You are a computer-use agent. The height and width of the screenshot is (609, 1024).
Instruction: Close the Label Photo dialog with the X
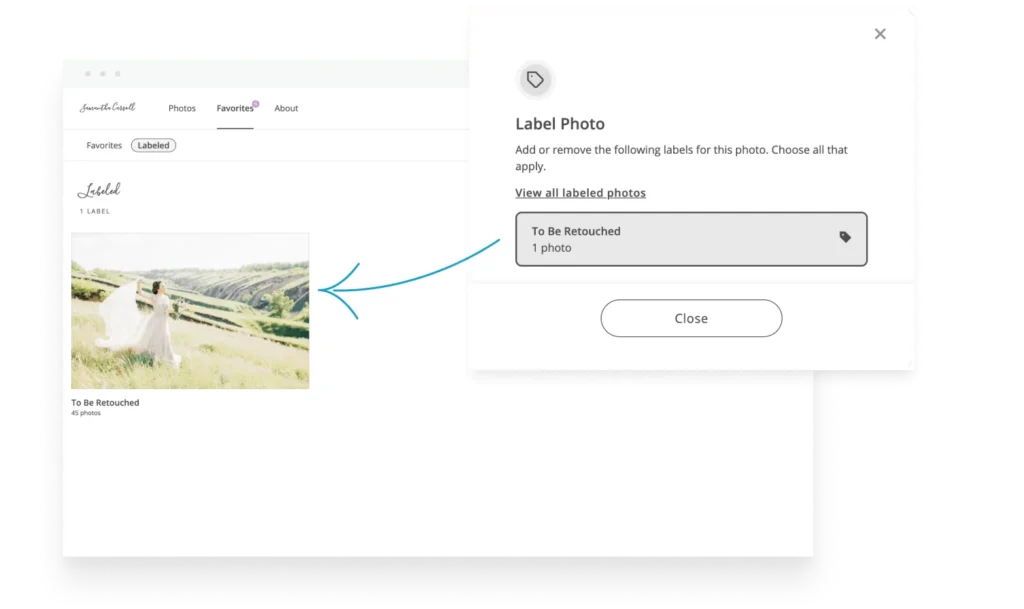click(880, 34)
